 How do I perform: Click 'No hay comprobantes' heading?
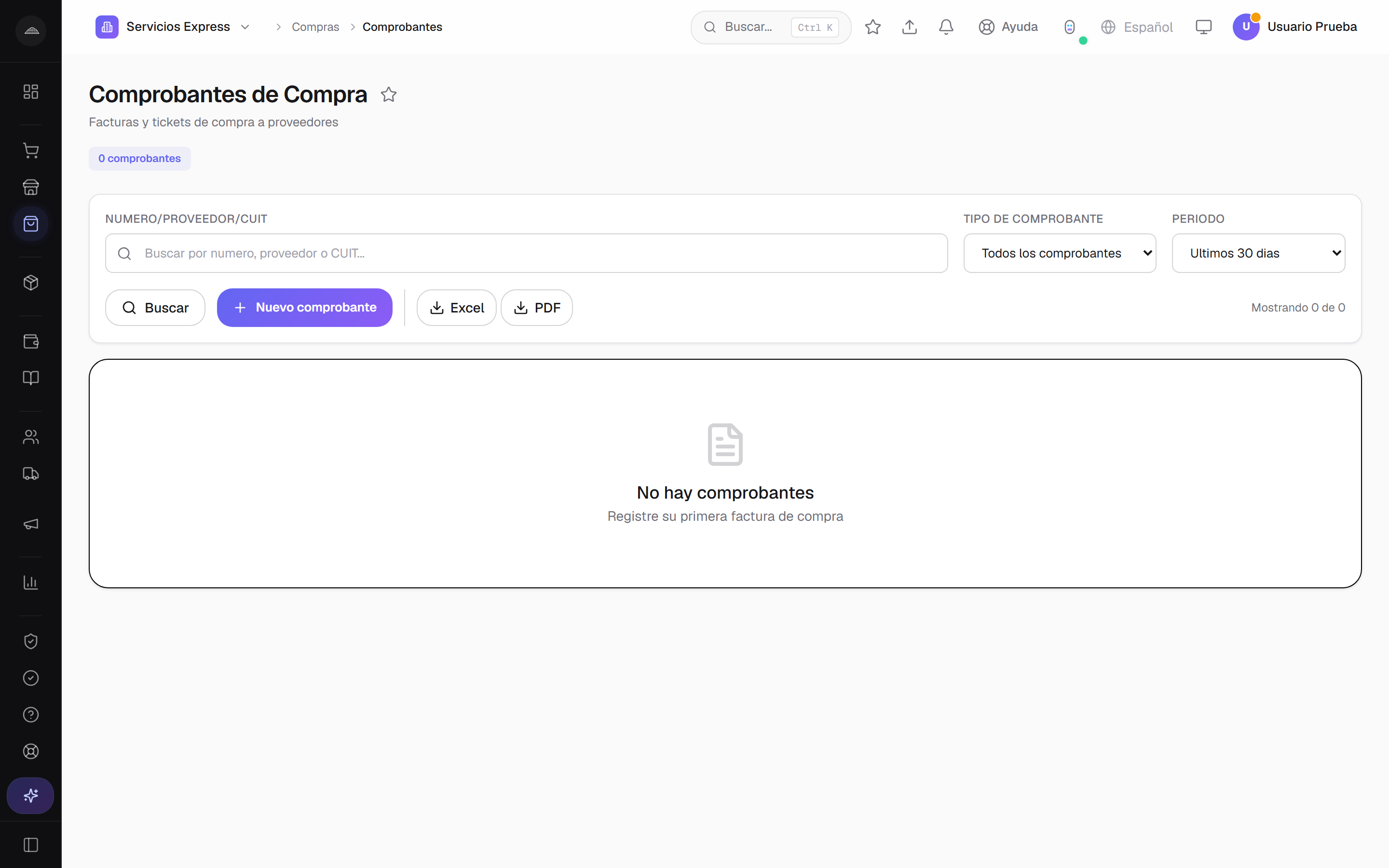click(x=725, y=492)
